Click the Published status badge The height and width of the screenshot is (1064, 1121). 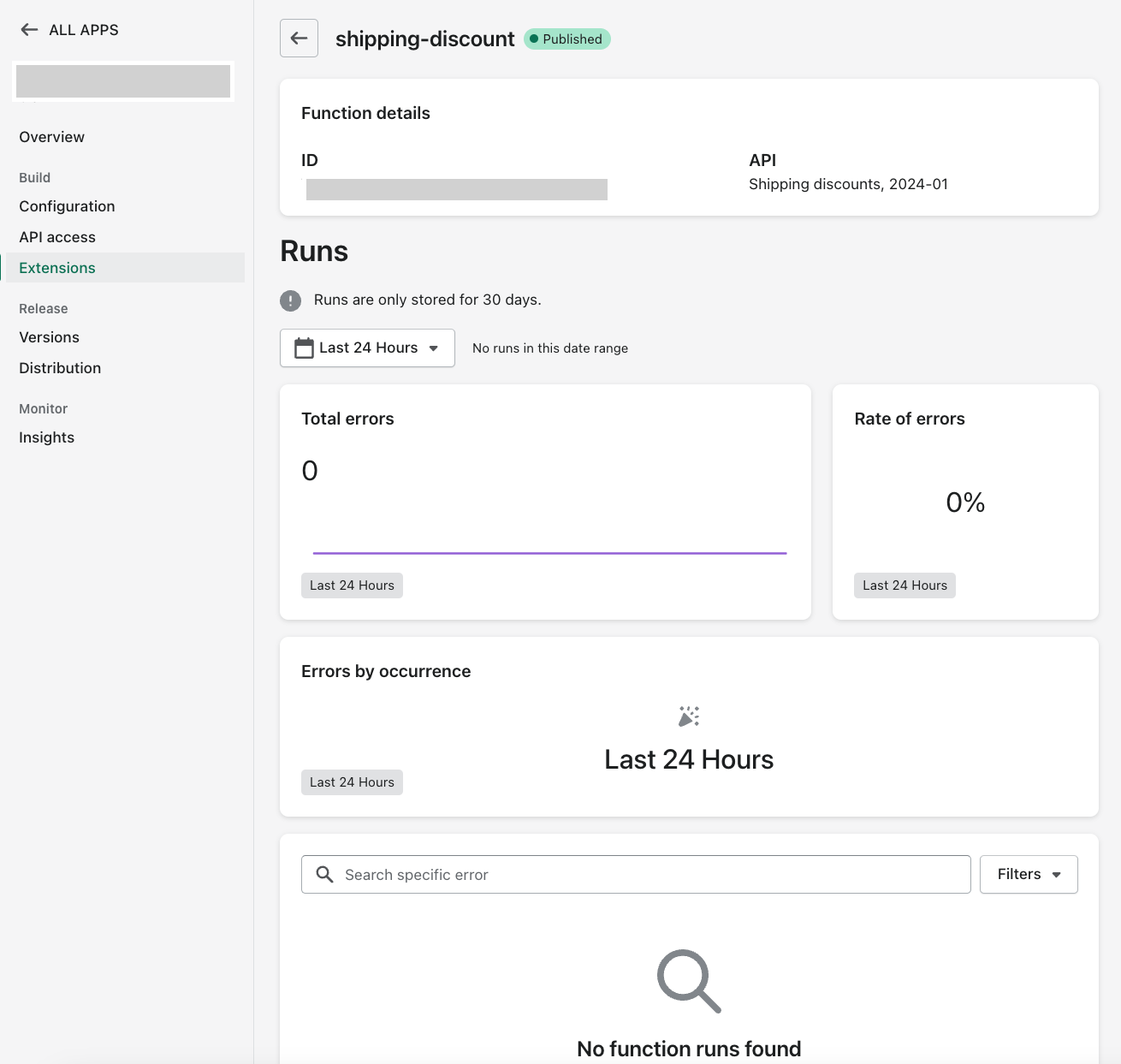coord(566,39)
